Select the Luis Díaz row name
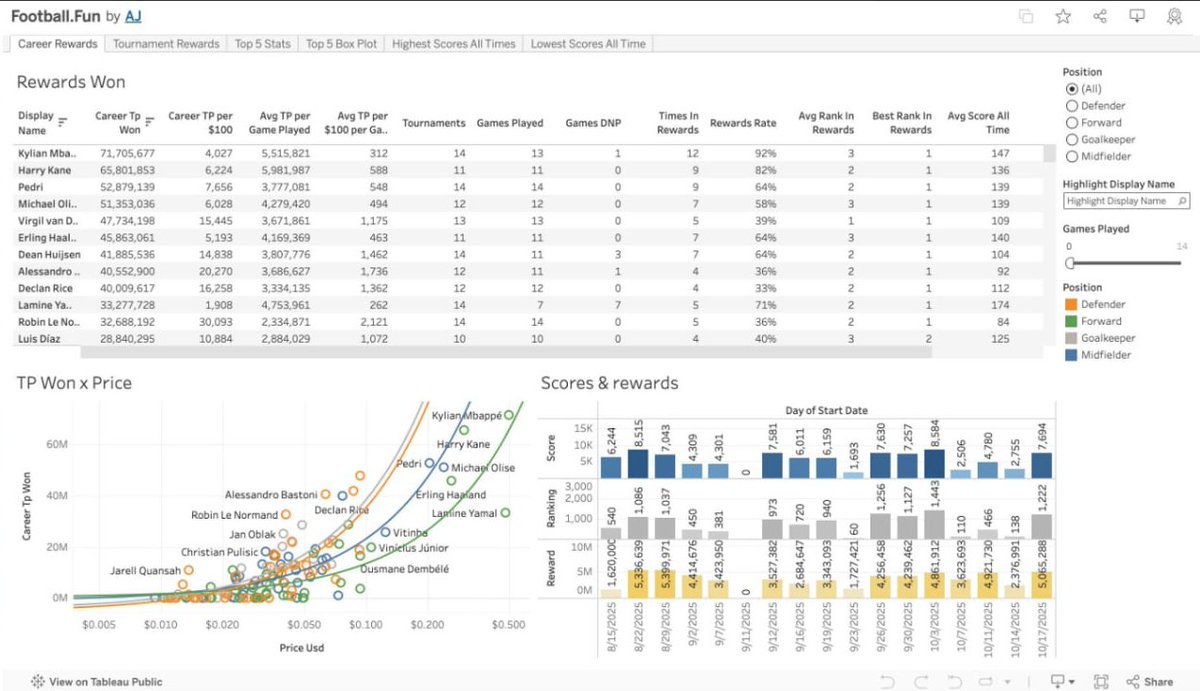 pyautogui.click(x=38, y=340)
